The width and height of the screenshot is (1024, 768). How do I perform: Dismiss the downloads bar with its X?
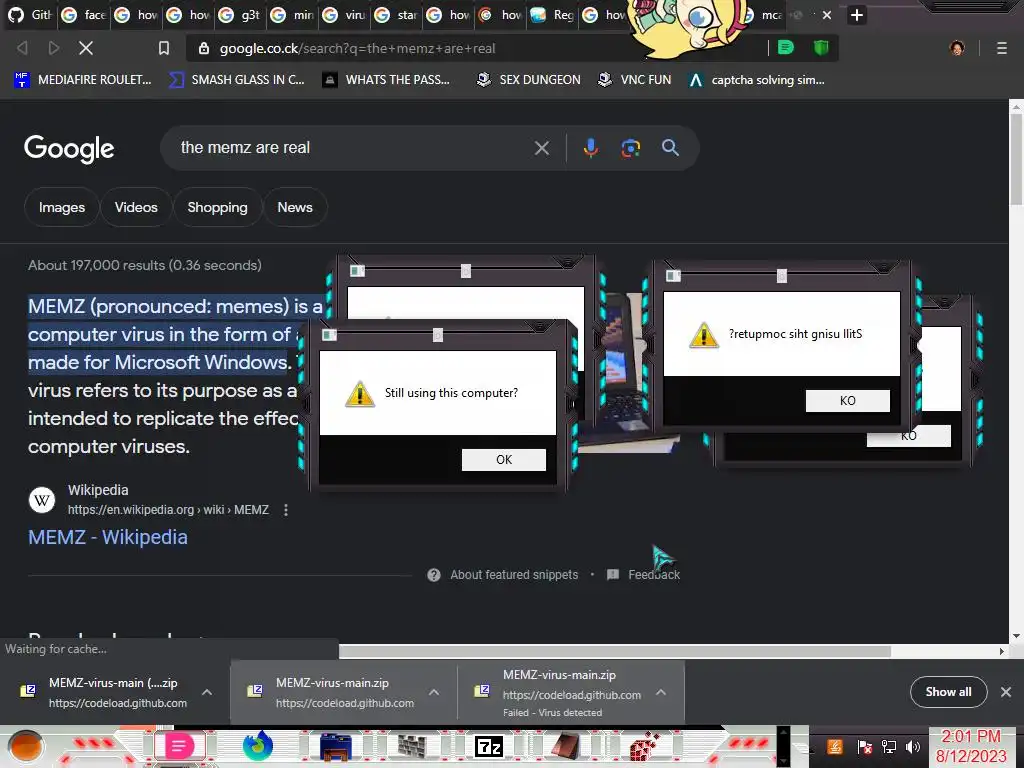[1006, 692]
